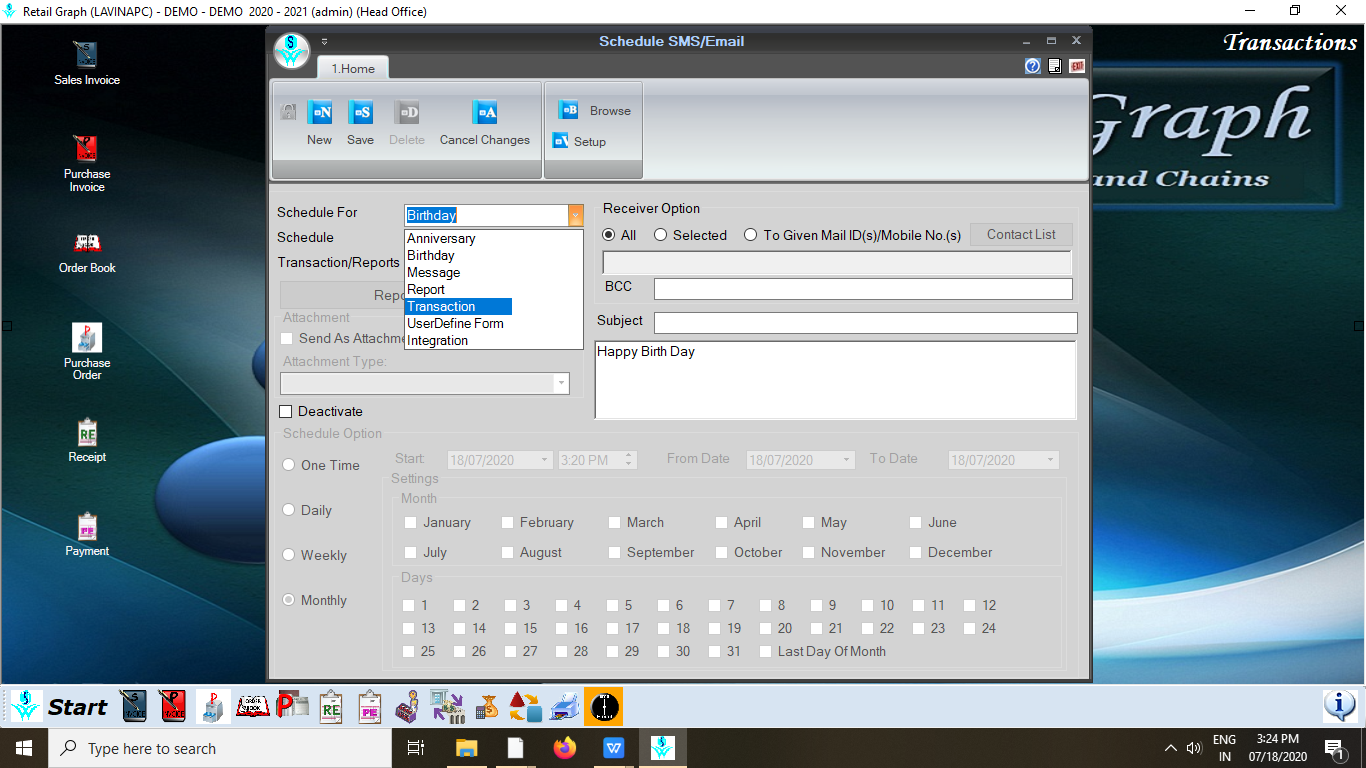
Task: Click the RE receipt clipboard icon in app bar
Action: tap(331, 706)
